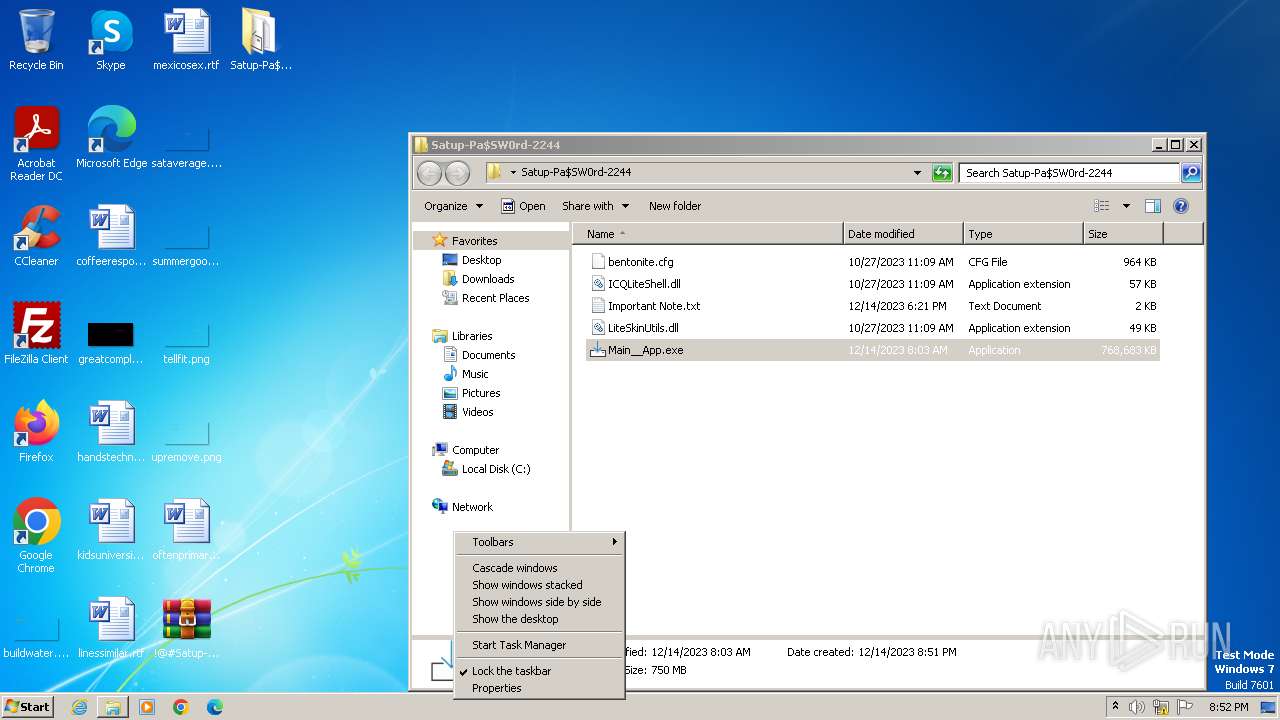Open CCleaner desktop shortcut
Image resolution: width=1280 pixels, height=720 pixels.
(36, 236)
